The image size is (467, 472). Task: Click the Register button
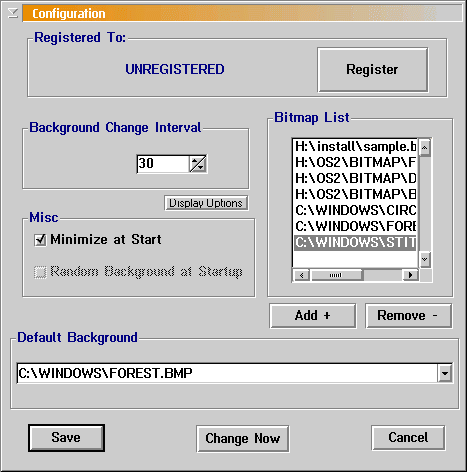coord(372,70)
